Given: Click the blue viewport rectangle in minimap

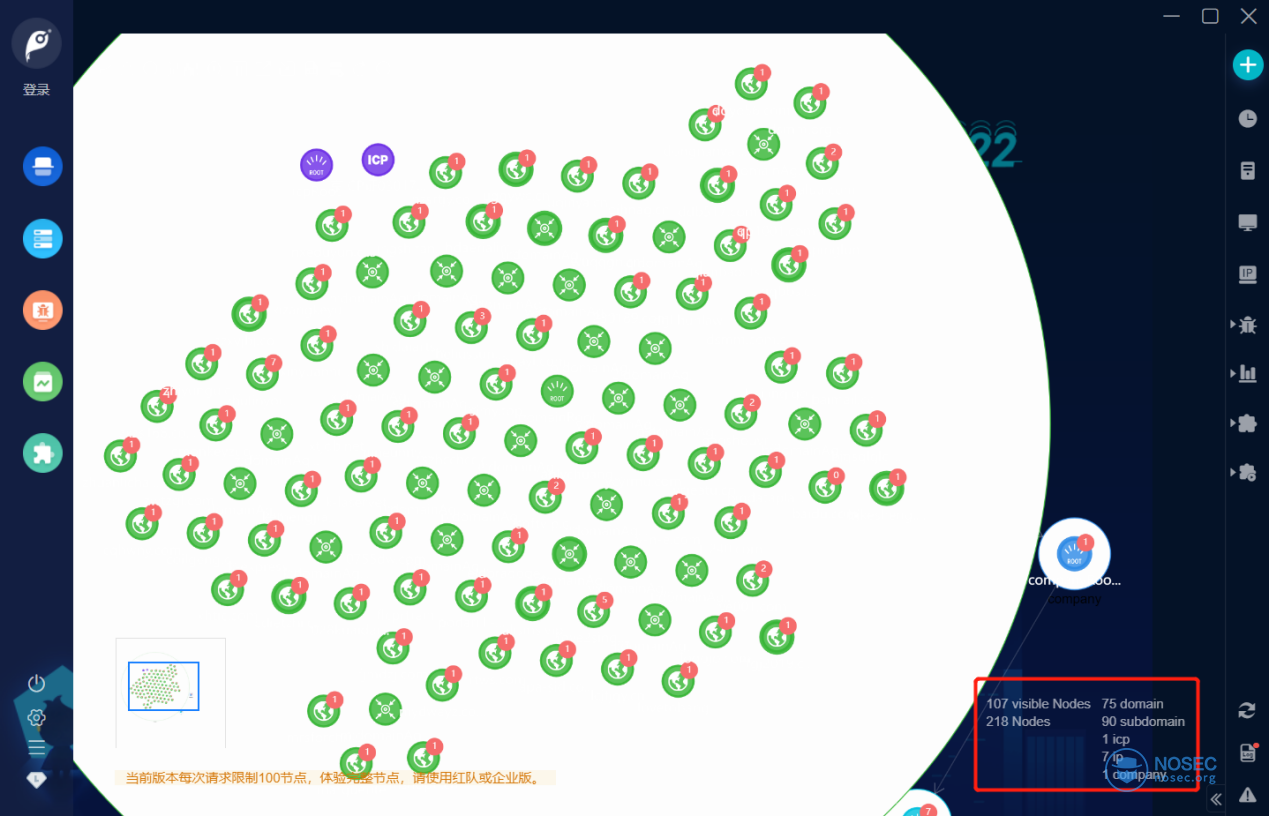Looking at the screenshot, I should [x=163, y=686].
